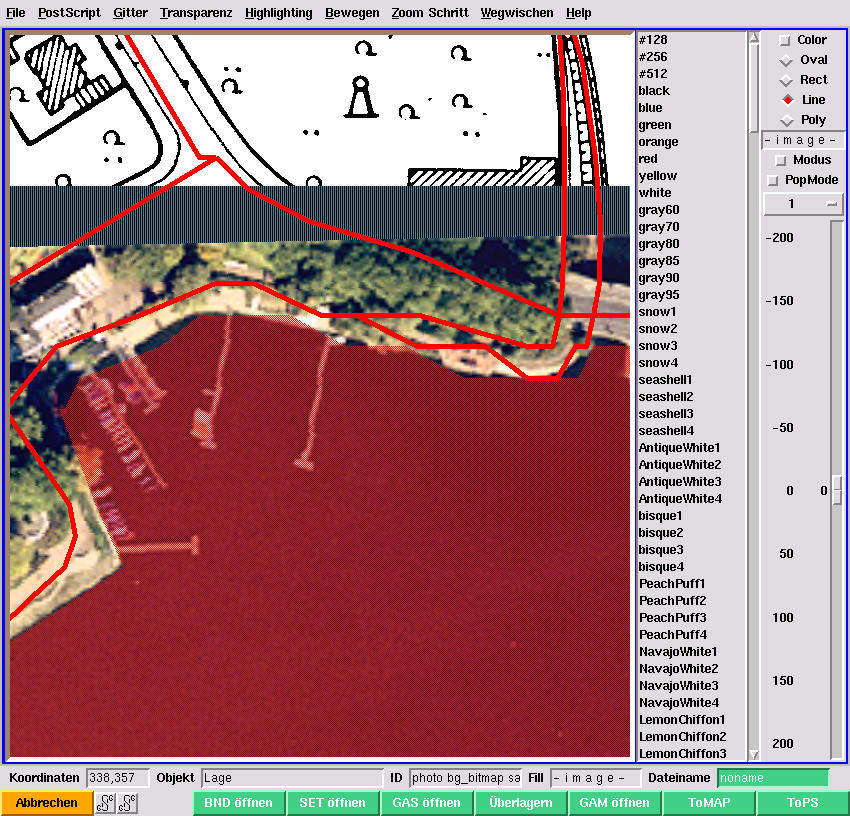Click the ToPS button

tap(803, 803)
